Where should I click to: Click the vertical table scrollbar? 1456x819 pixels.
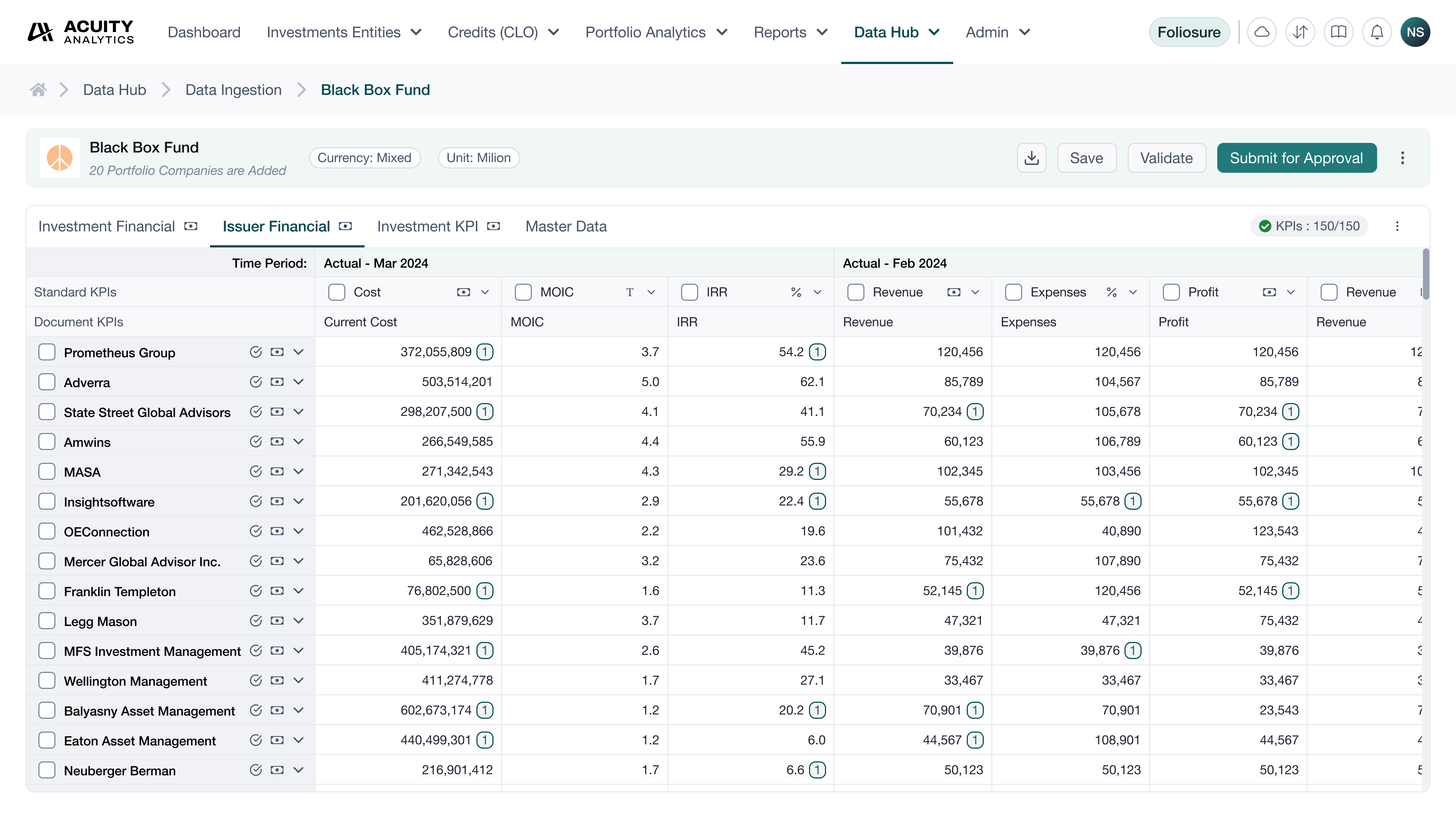pyautogui.click(x=1425, y=274)
